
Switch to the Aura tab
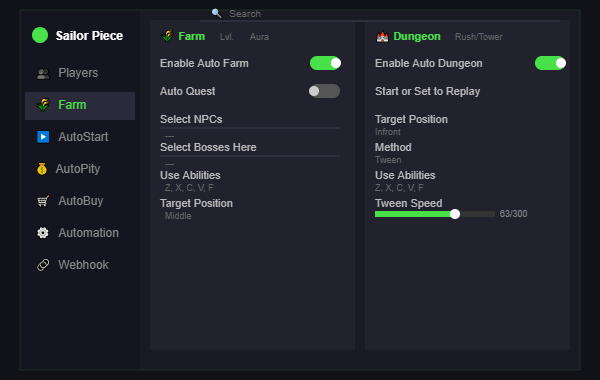click(x=259, y=37)
